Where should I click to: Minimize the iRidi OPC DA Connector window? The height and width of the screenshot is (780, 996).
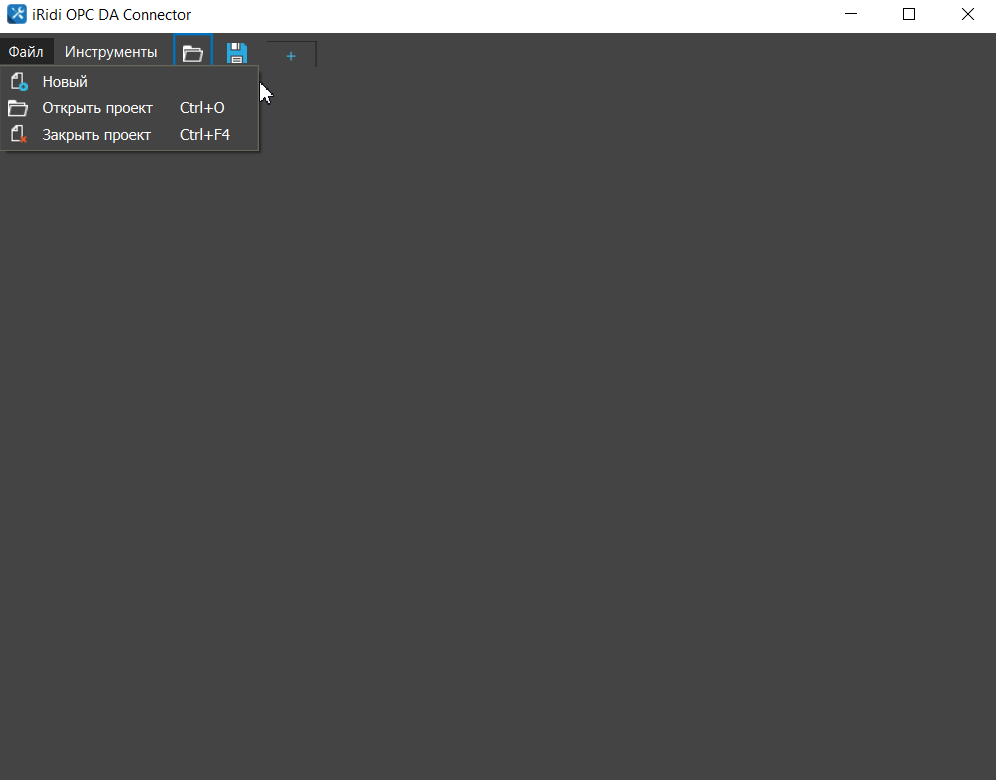click(851, 15)
